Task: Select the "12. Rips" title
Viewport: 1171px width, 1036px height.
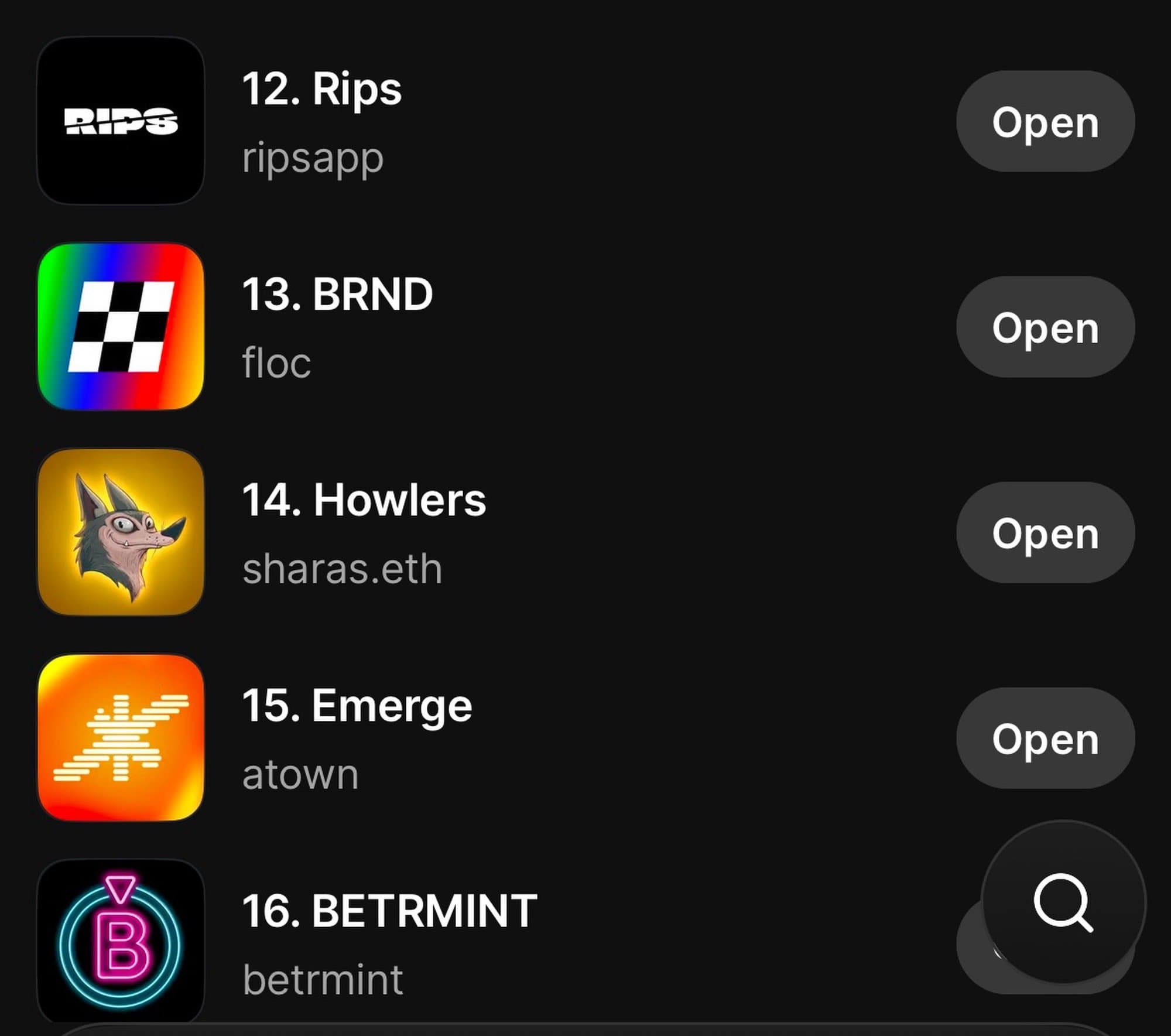Action: [x=322, y=89]
